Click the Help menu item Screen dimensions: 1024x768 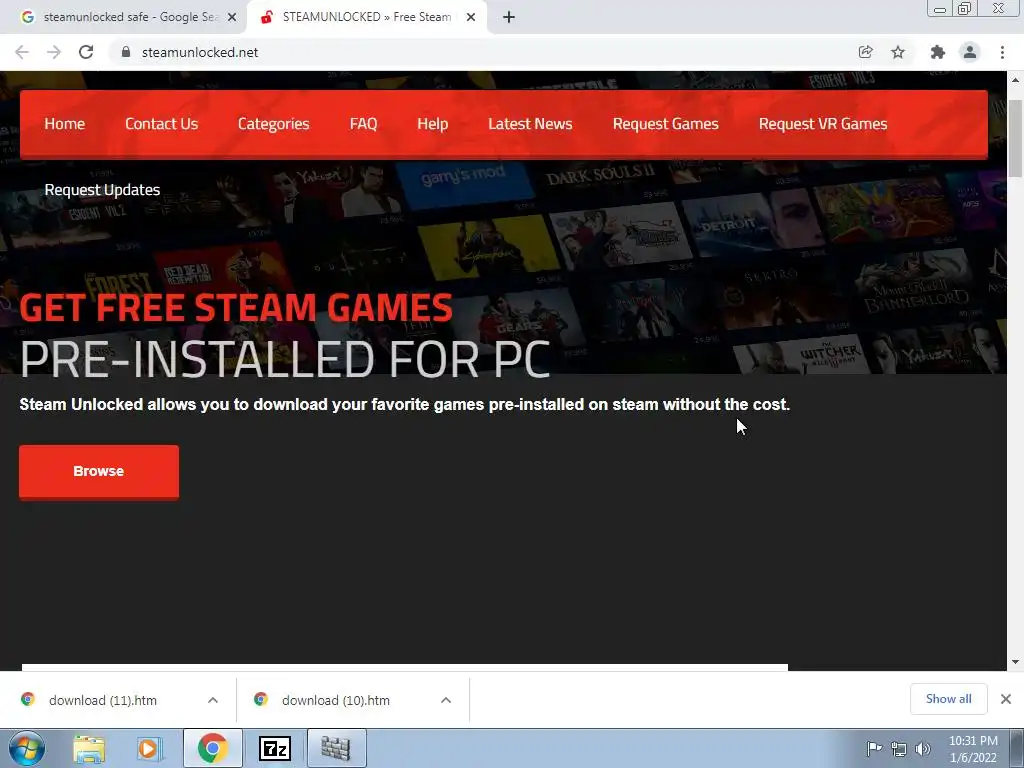432,124
